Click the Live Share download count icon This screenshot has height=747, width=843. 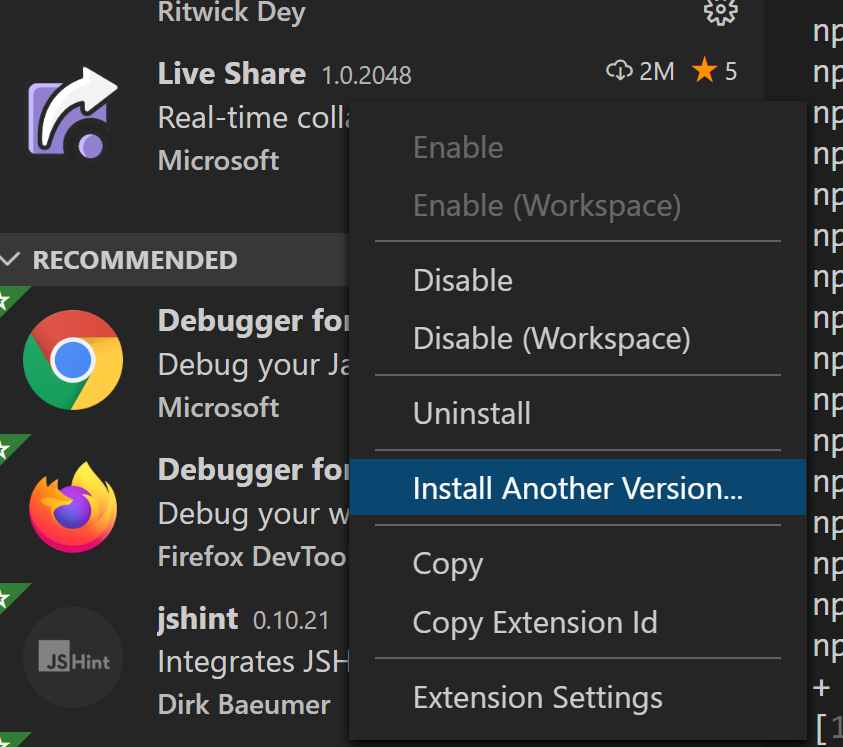(619, 70)
